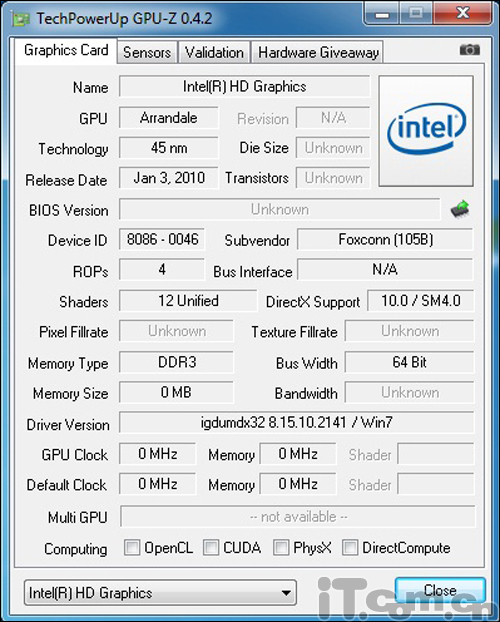Enable the OpenCL checkbox

(x=132, y=548)
